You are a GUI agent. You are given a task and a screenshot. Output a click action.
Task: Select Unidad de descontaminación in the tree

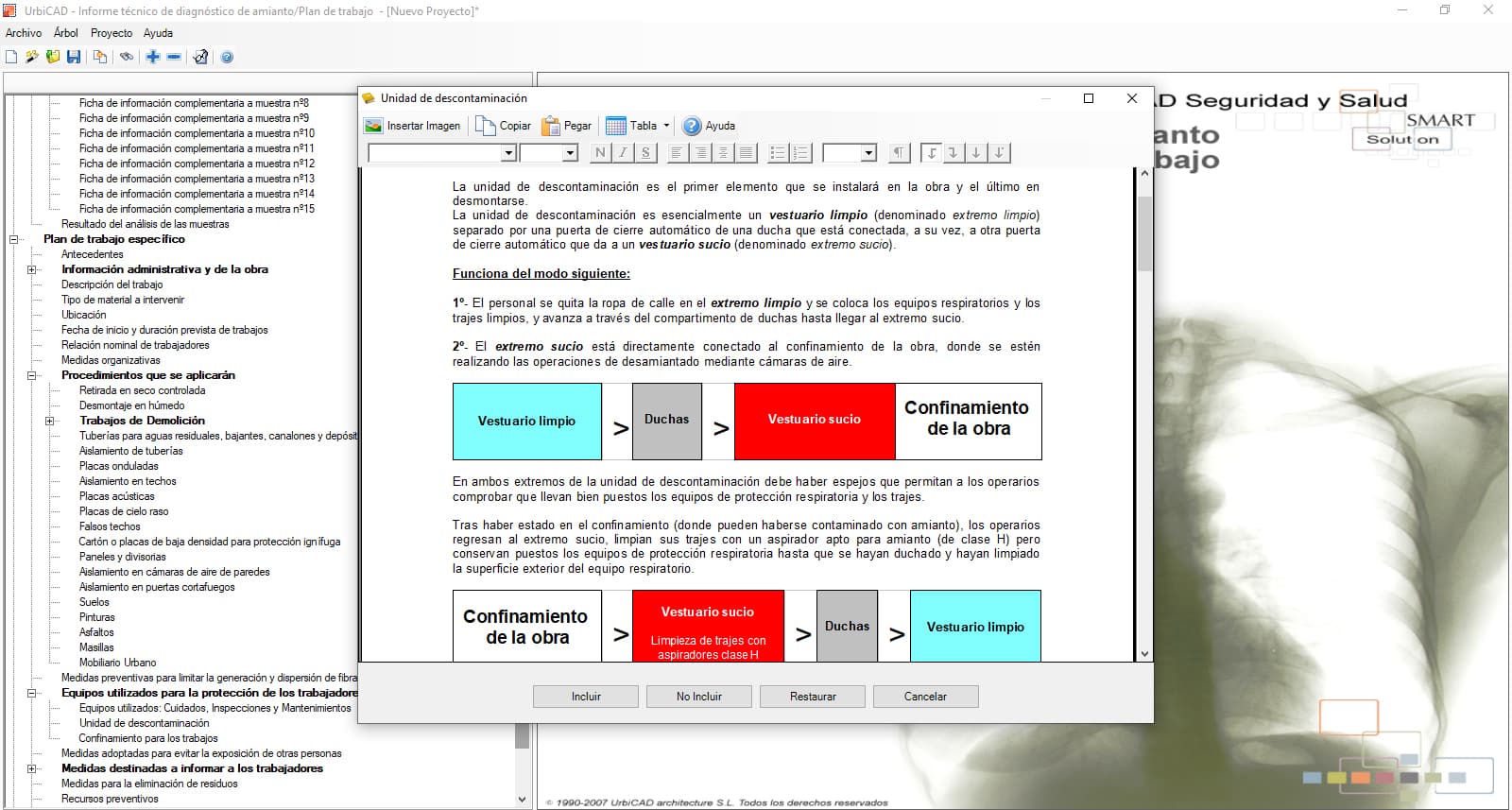click(x=144, y=723)
